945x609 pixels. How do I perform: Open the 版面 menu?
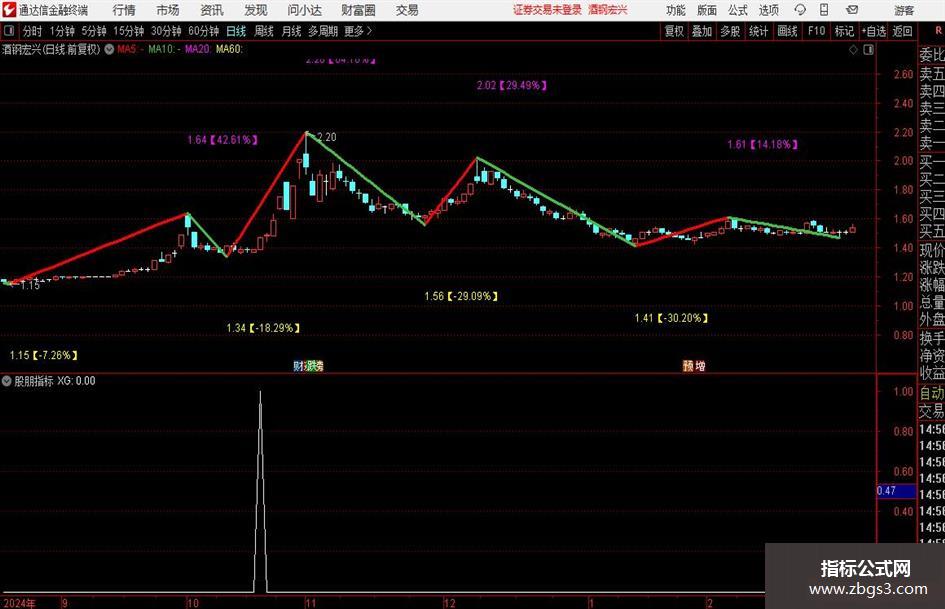(706, 10)
